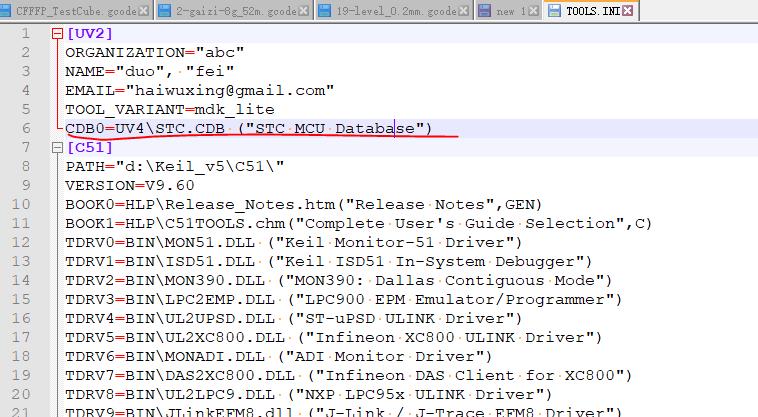This screenshot has width=758, height=417.
Task: Click the NAME="duo", "fei" line
Action: [x=150, y=71]
